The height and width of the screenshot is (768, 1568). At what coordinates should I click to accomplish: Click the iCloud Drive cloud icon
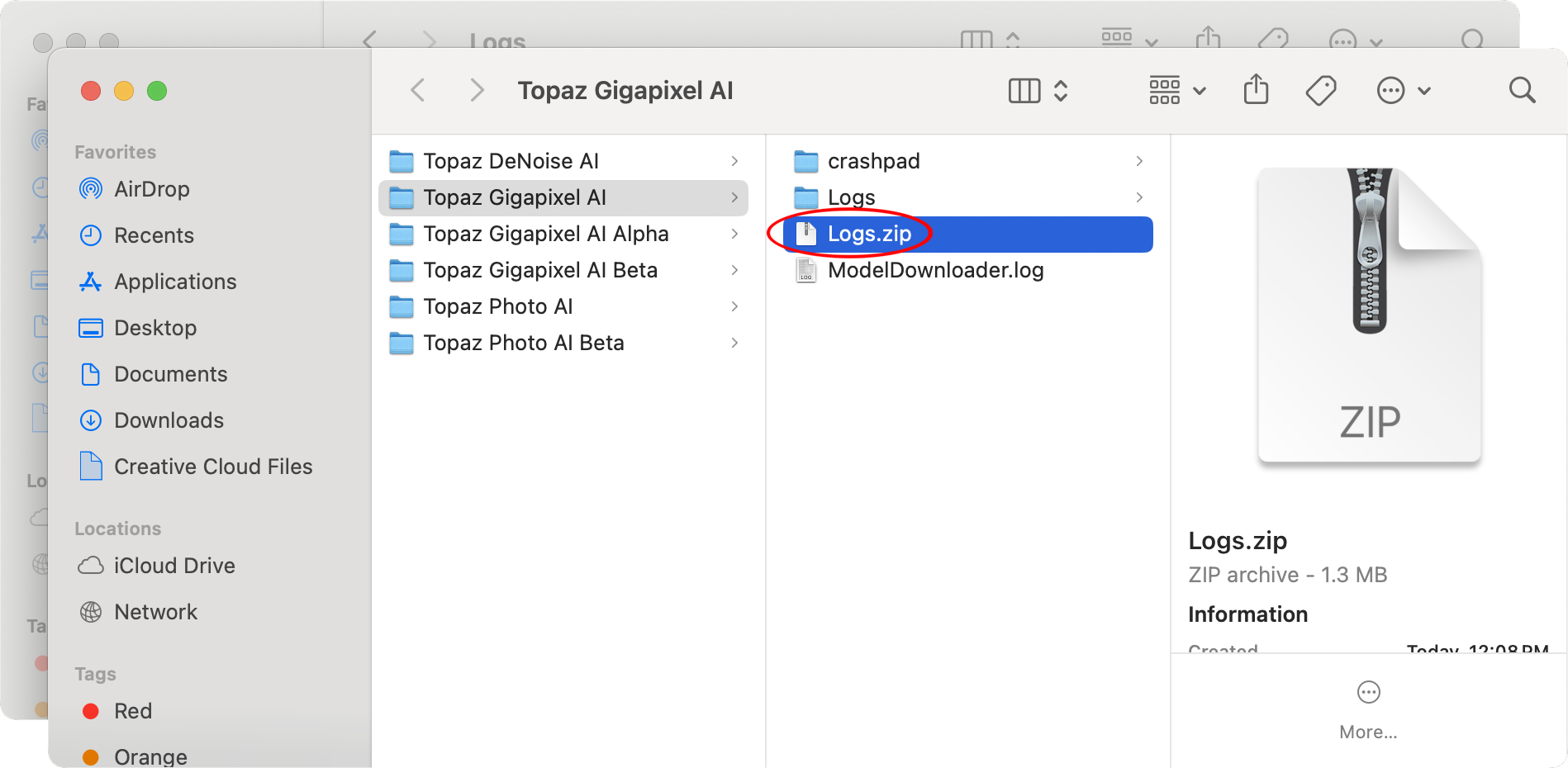[x=91, y=566]
